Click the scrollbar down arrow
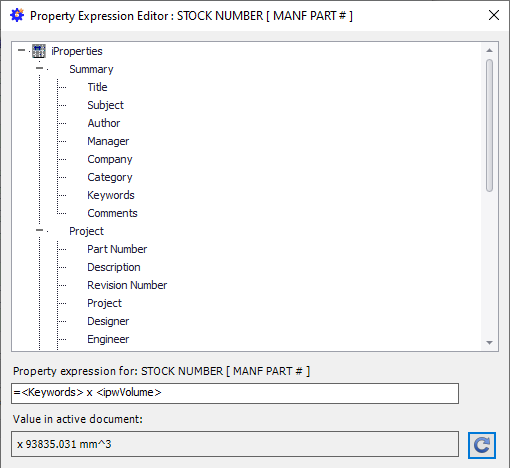 click(489, 343)
